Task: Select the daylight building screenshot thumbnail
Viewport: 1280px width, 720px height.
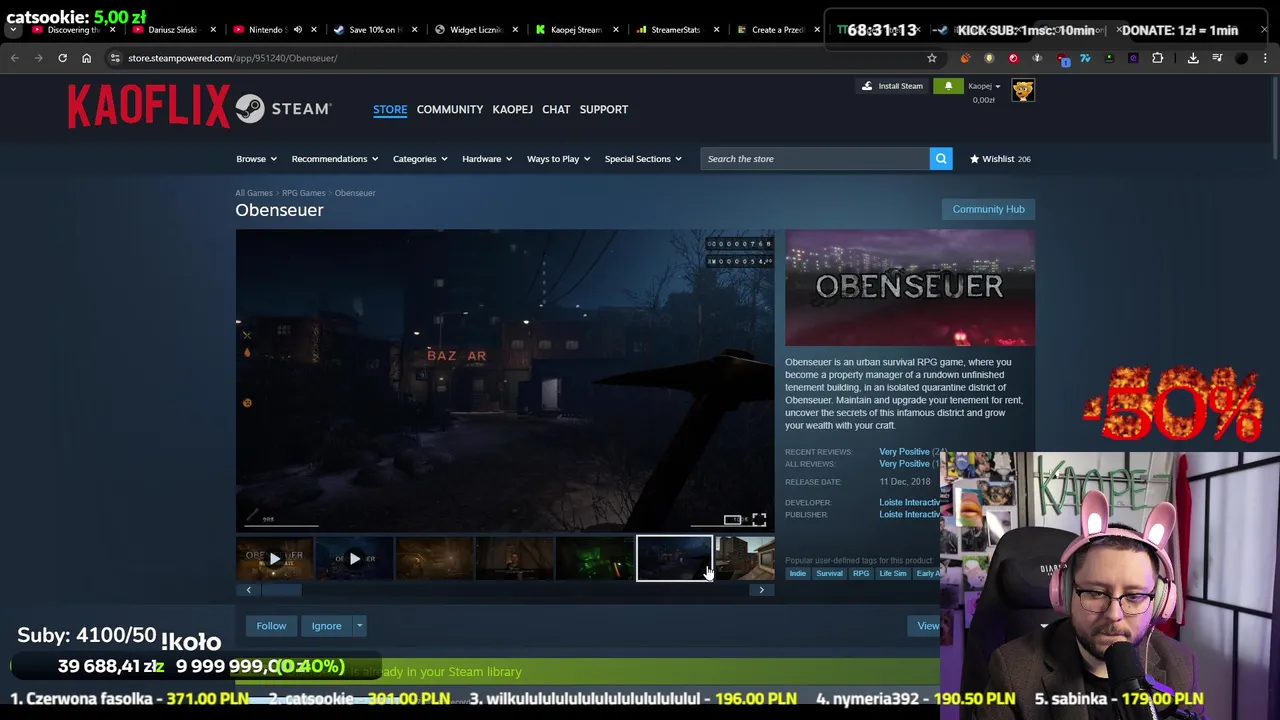Action: coord(745,558)
